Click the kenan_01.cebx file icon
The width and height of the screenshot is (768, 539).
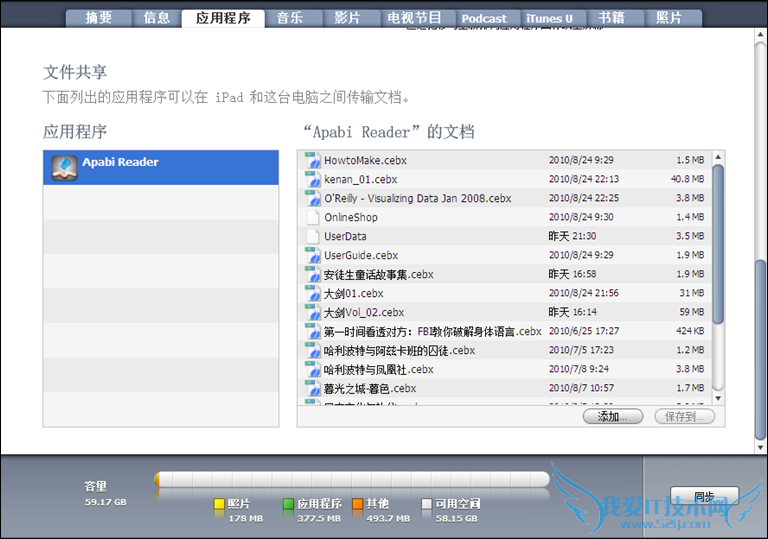[312, 180]
